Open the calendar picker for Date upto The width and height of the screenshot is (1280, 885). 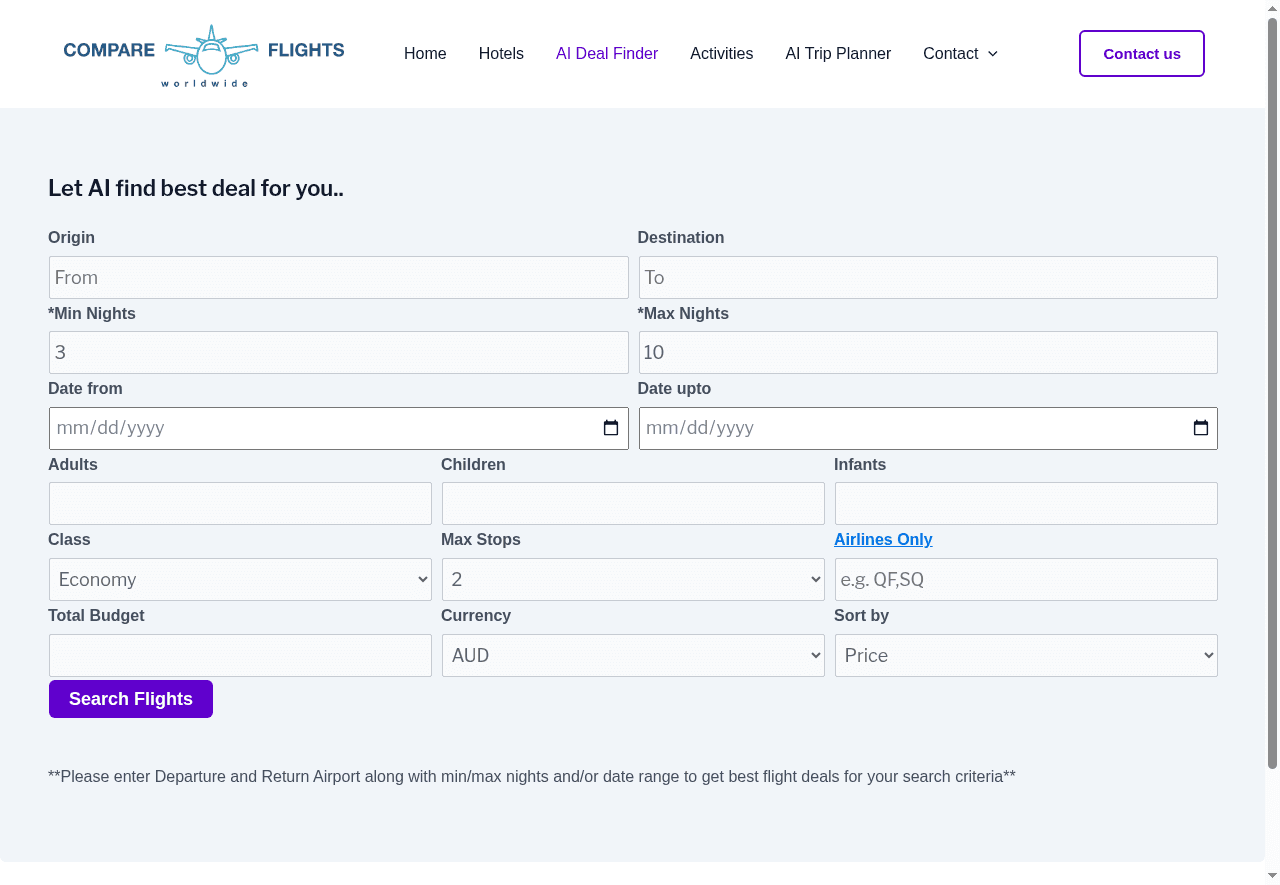point(1199,427)
